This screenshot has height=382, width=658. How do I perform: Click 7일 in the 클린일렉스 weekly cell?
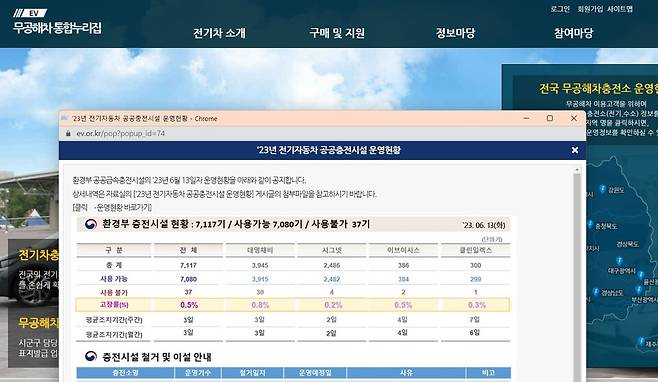coord(475,320)
